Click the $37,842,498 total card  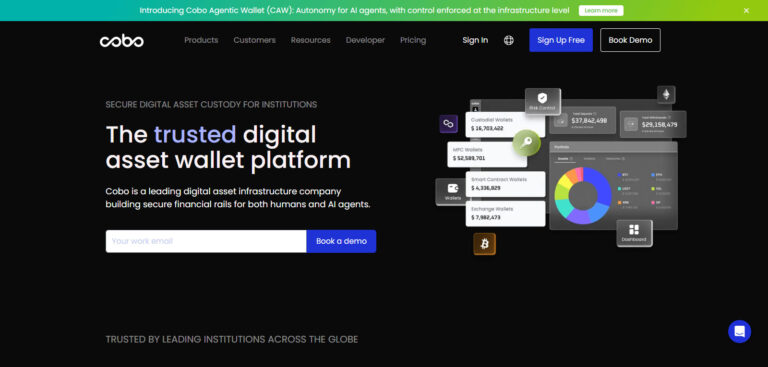[x=582, y=121]
